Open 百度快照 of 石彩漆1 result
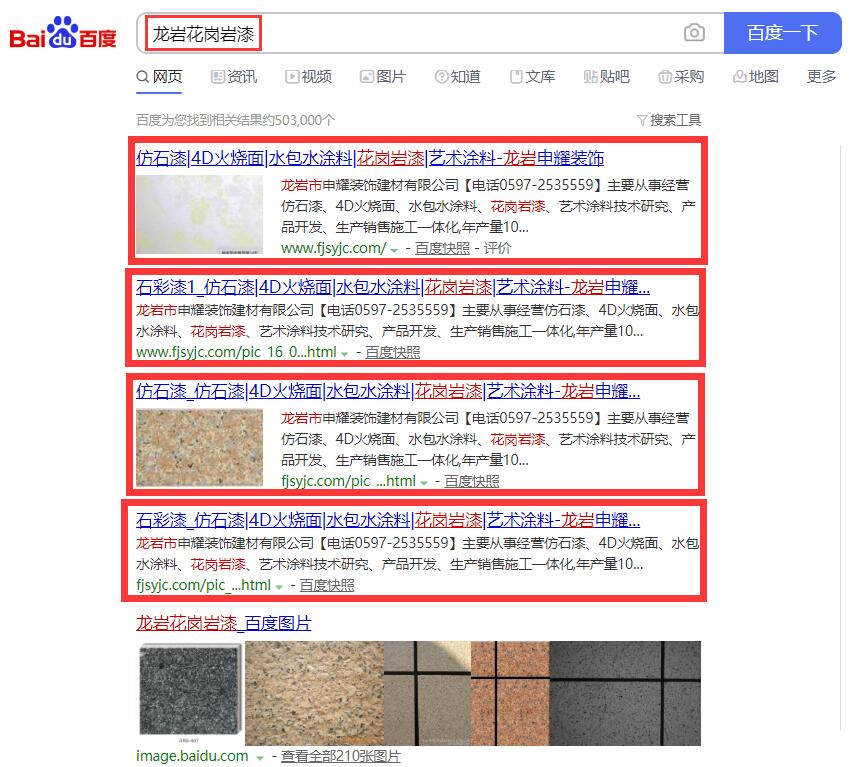Image resolution: width=850 pixels, height=767 pixels. coord(392,352)
